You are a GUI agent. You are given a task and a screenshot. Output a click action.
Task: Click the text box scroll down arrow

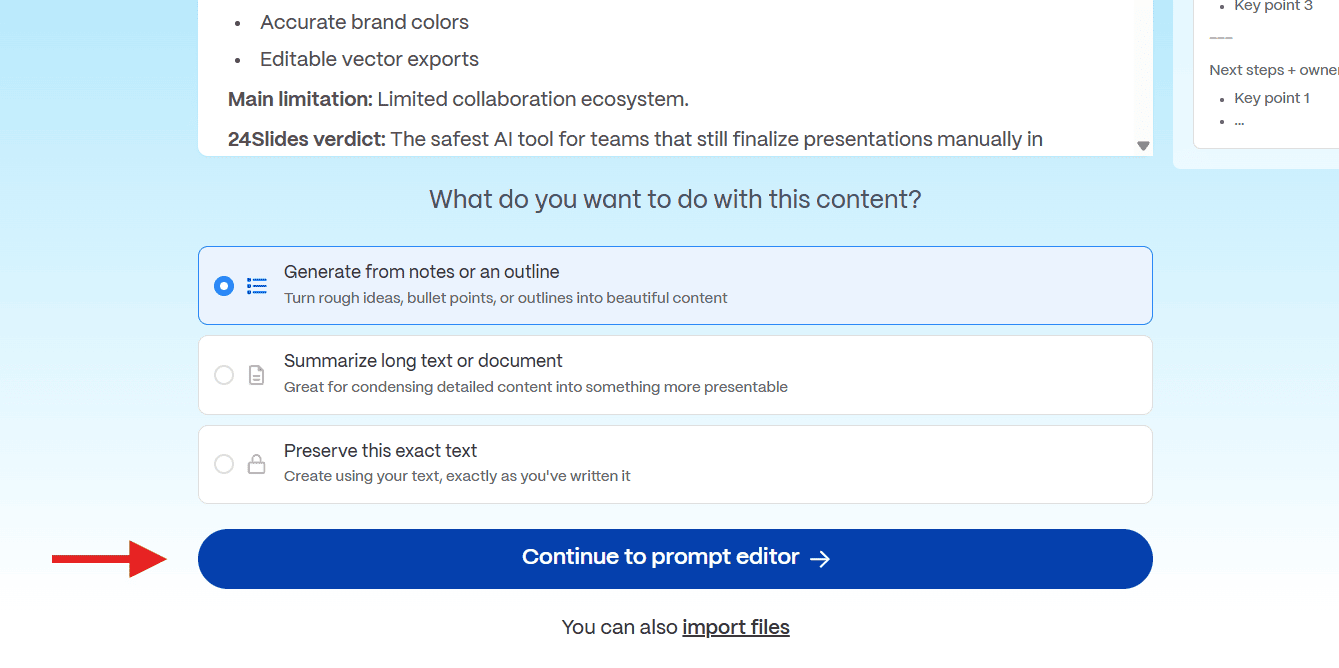click(x=1143, y=146)
